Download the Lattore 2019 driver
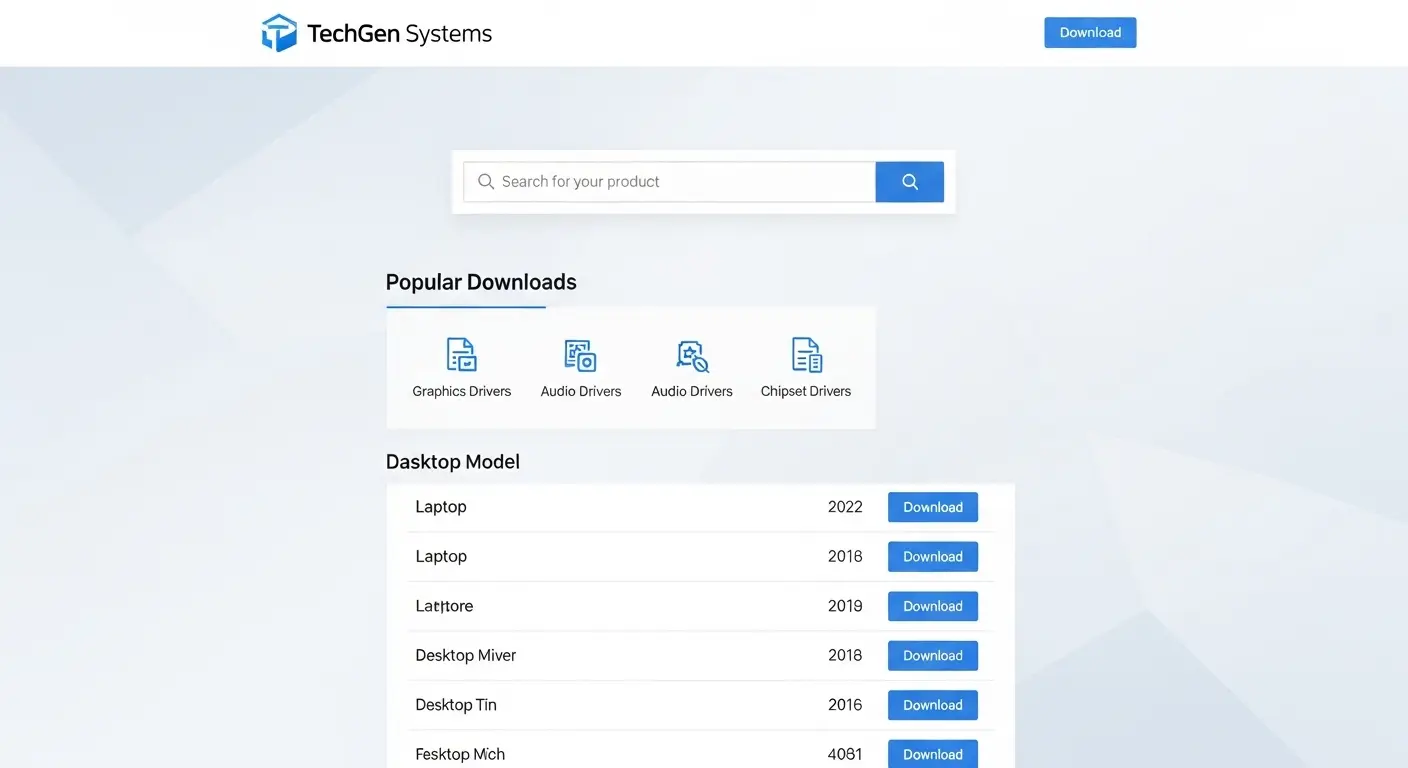 point(933,606)
